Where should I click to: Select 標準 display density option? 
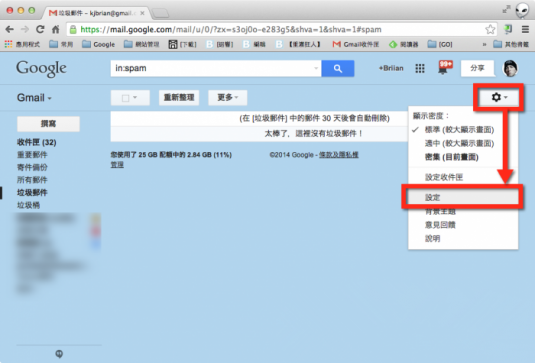point(459,130)
